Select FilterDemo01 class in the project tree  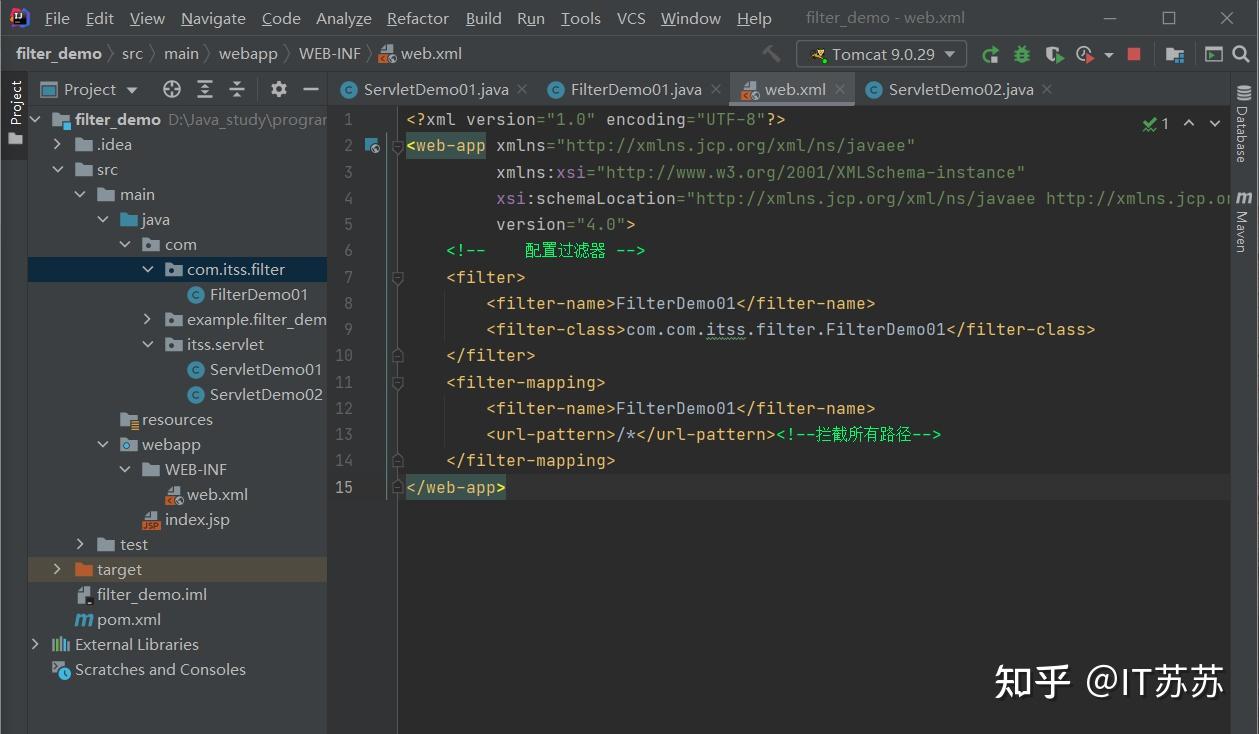pyautogui.click(x=258, y=295)
